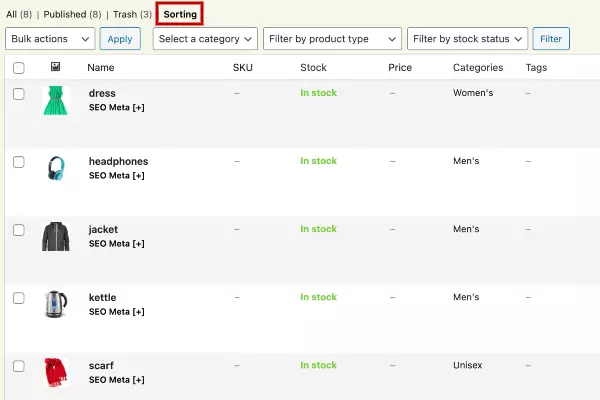Open the green dress product thumbnail
This screenshot has width=600, height=400.
[x=55, y=100]
